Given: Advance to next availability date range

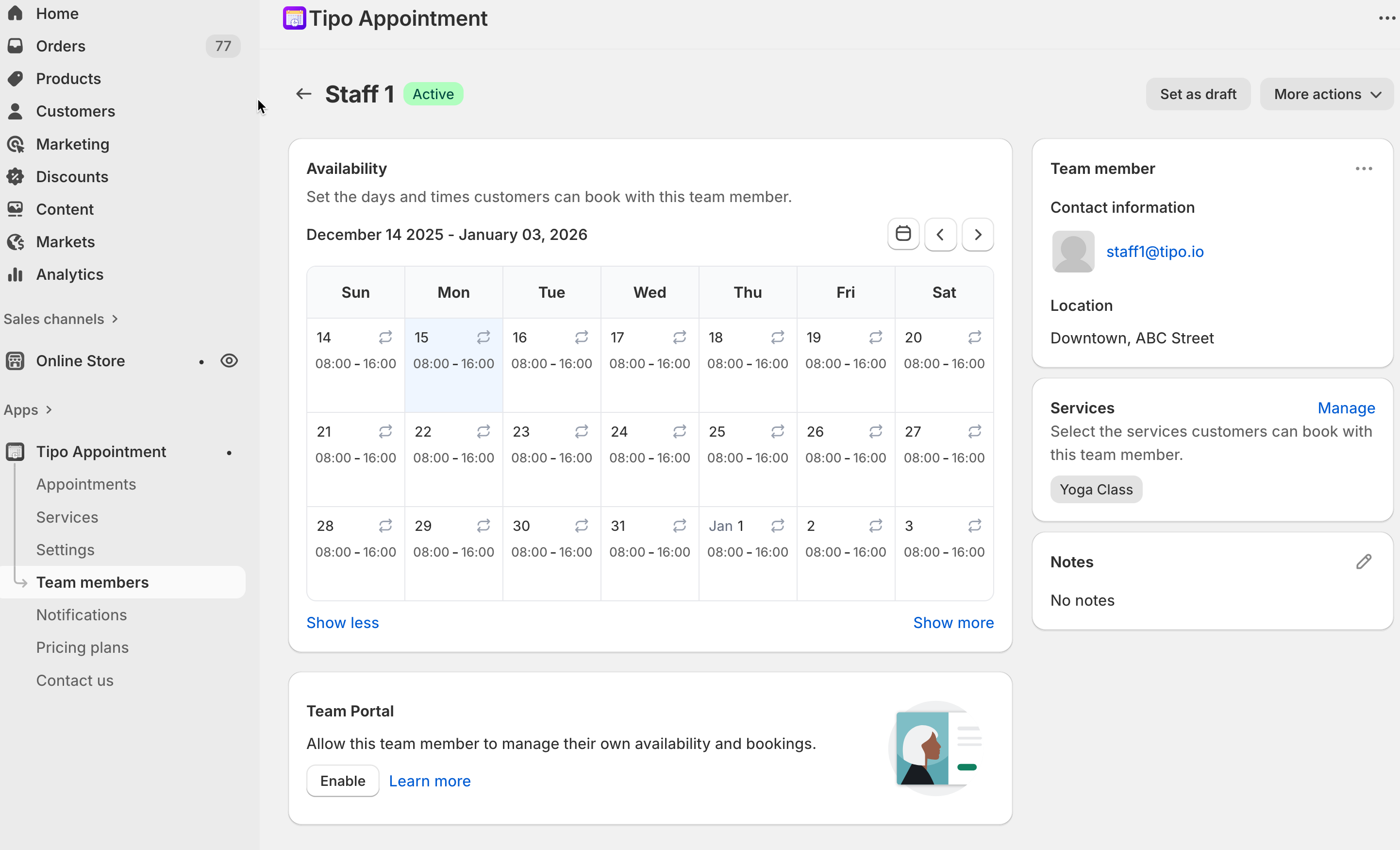Looking at the screenshot, I should point(977,234).
